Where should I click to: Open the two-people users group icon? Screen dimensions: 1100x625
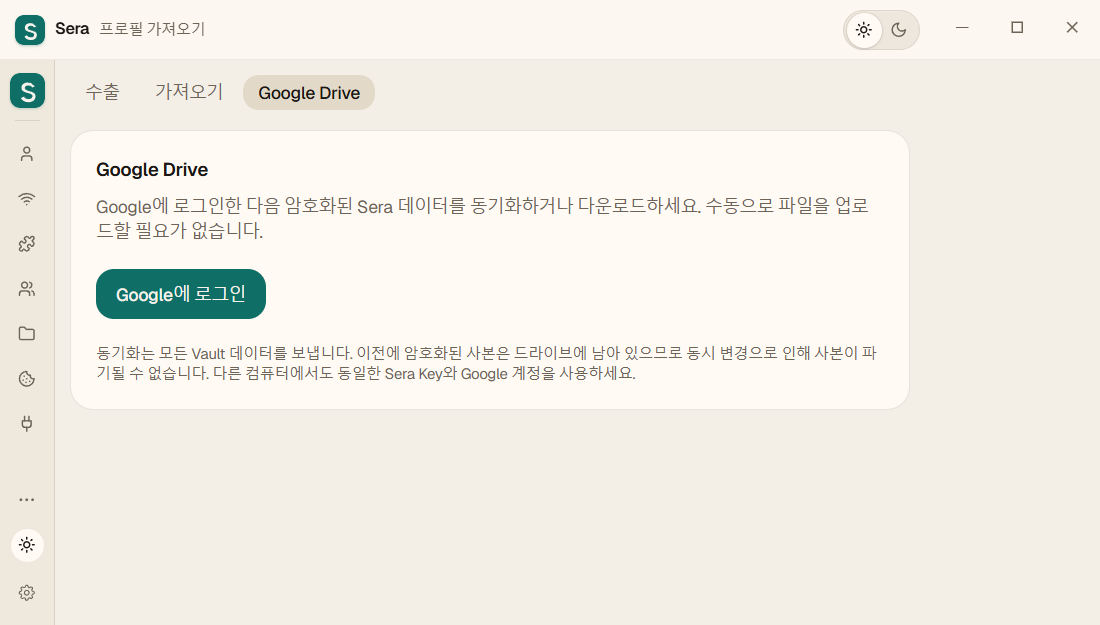(27, 288)
